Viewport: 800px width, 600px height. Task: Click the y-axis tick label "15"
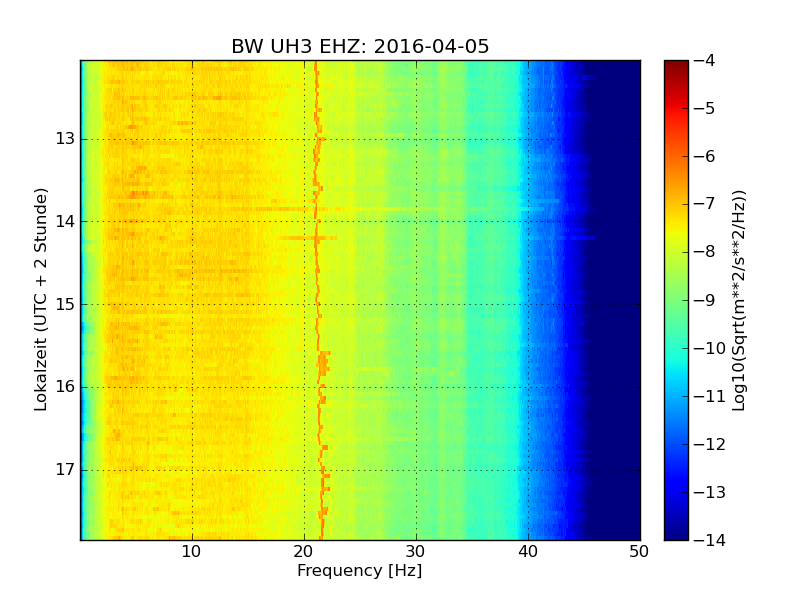(x=65, y=304)
